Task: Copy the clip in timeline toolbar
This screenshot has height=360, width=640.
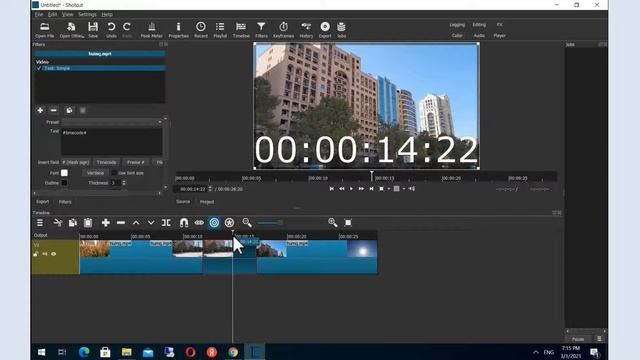Action: (x=73, y=223)
